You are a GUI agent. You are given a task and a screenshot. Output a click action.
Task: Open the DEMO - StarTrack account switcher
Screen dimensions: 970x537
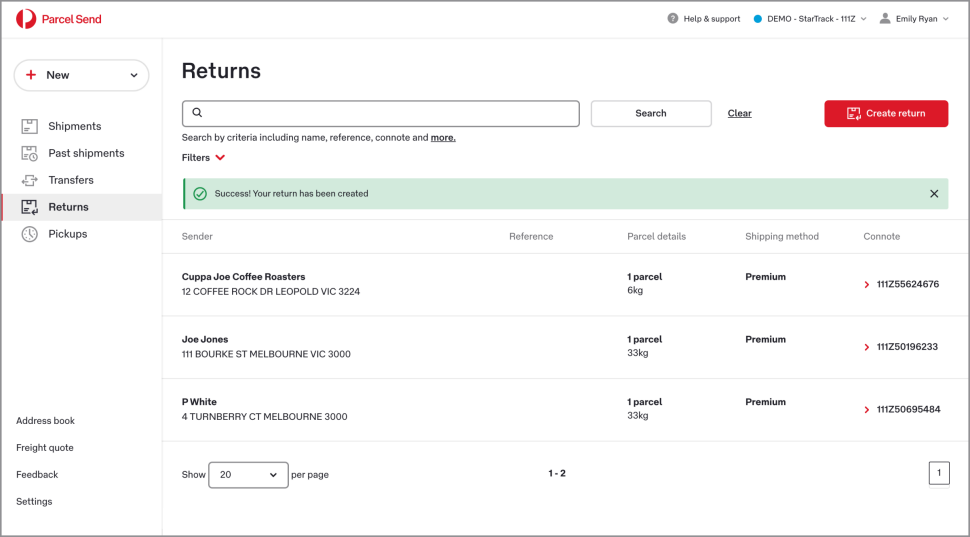click(x=810, y=19)
